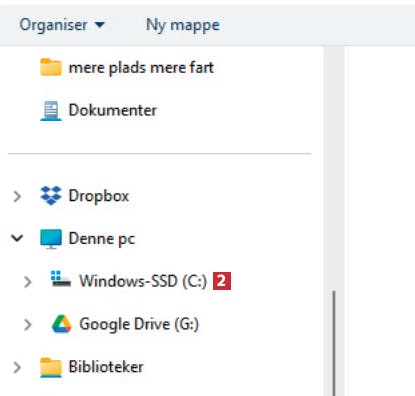The height and width of the screenshot is (396, 415).
Task: Open the Organiser dropdown menu
Action: point(62,25)
